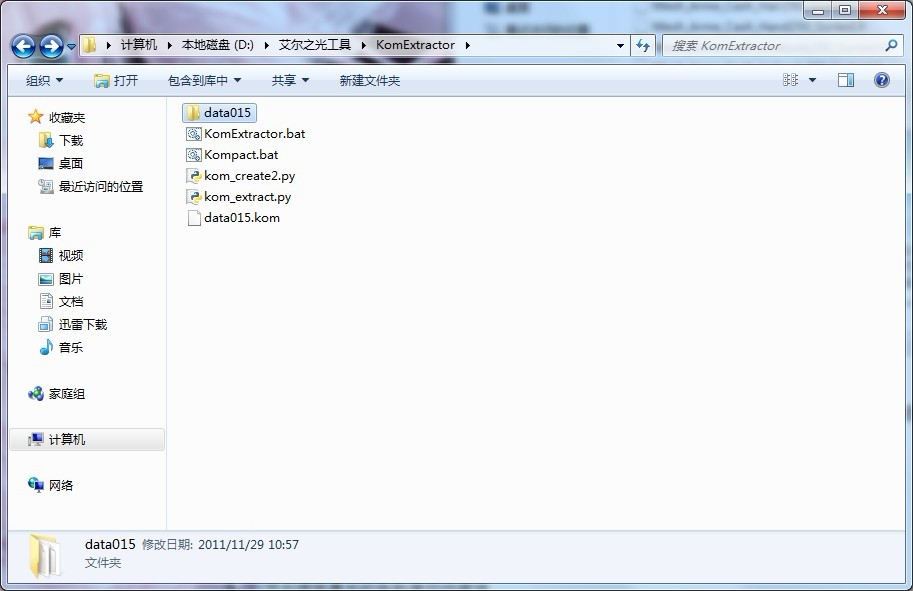Viewport: 913px width, 591px height.
Task: Close the Explorer window
Action: point(882,10)
